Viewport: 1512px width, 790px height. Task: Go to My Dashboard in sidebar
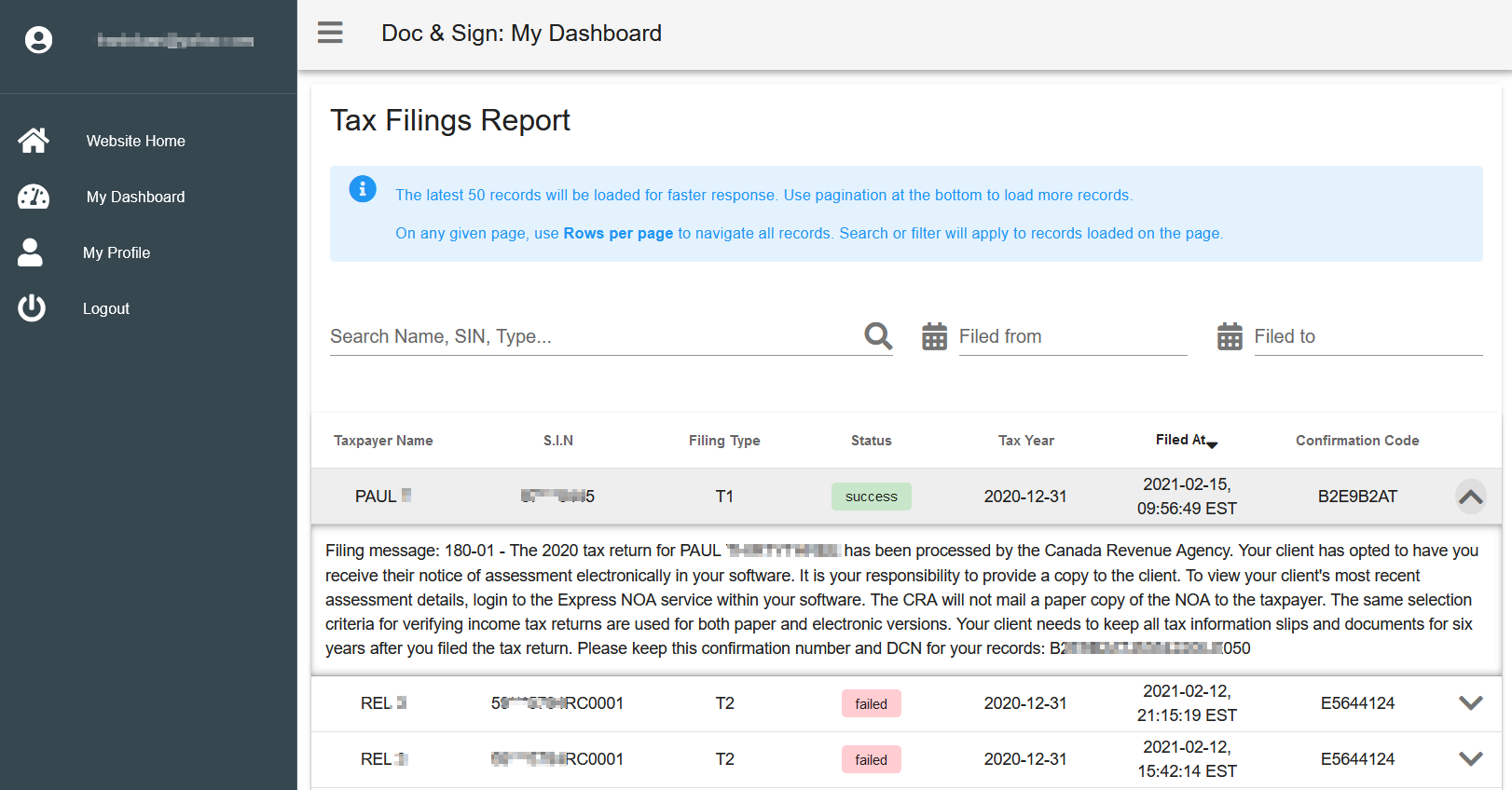(x=135, y=197)
